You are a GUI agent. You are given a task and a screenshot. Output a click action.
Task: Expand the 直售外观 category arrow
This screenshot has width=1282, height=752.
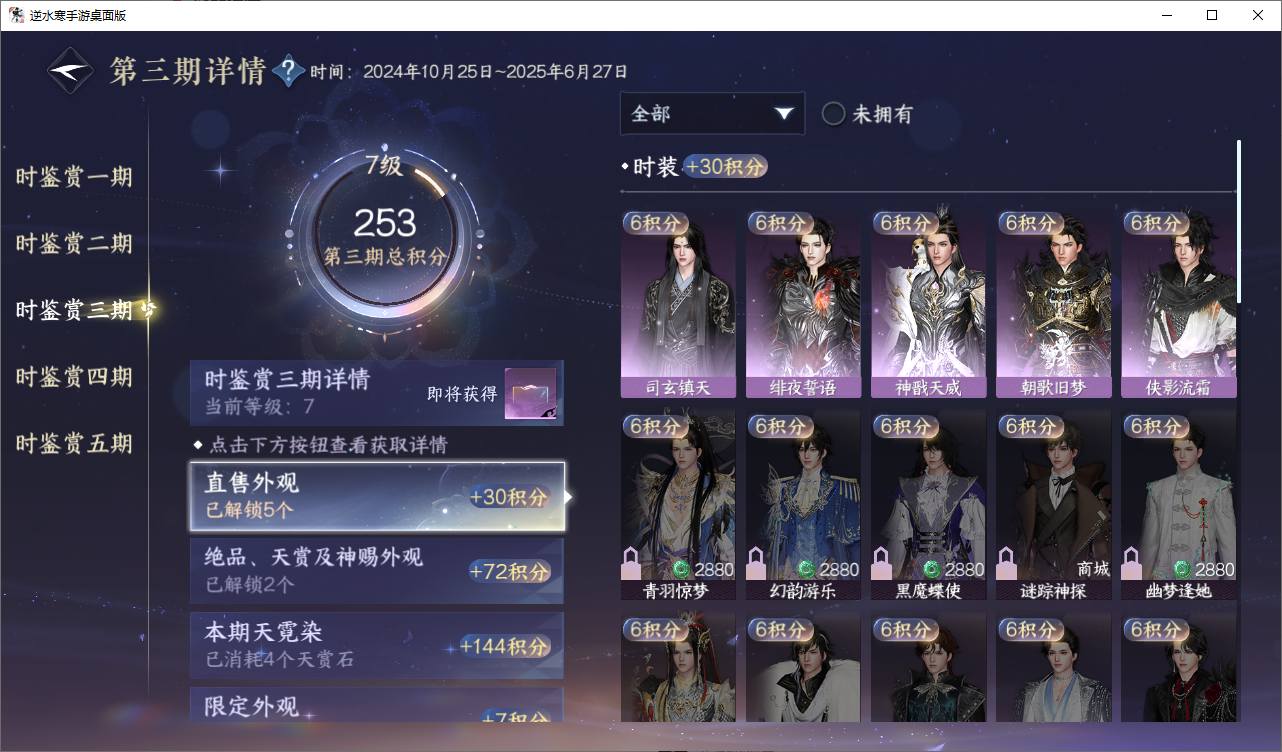[569, 496]
